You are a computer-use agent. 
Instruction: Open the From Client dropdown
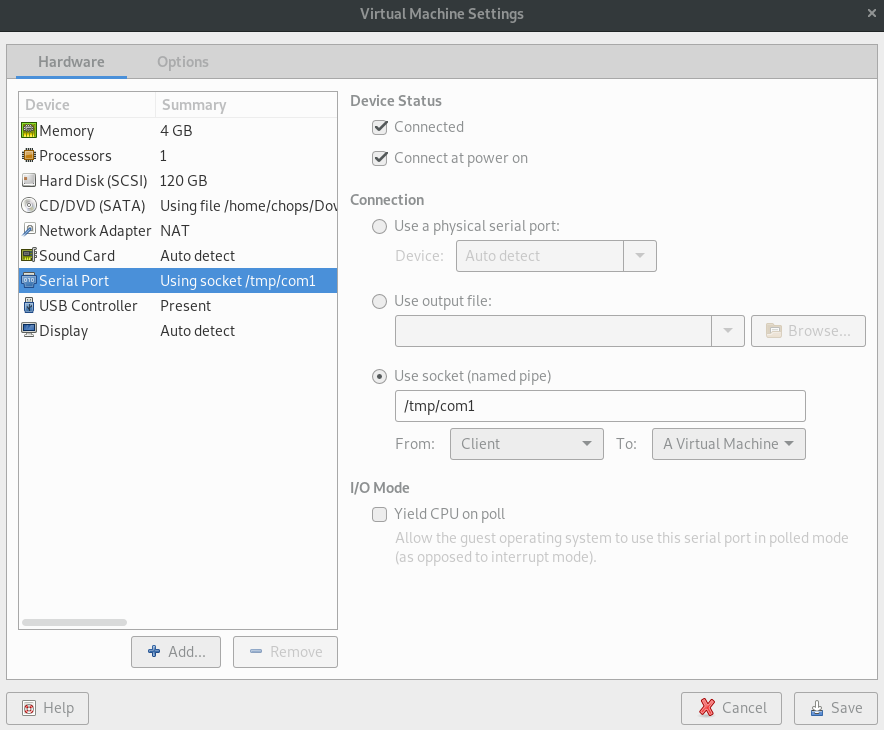pyautogui.click(x=526, y=444)
